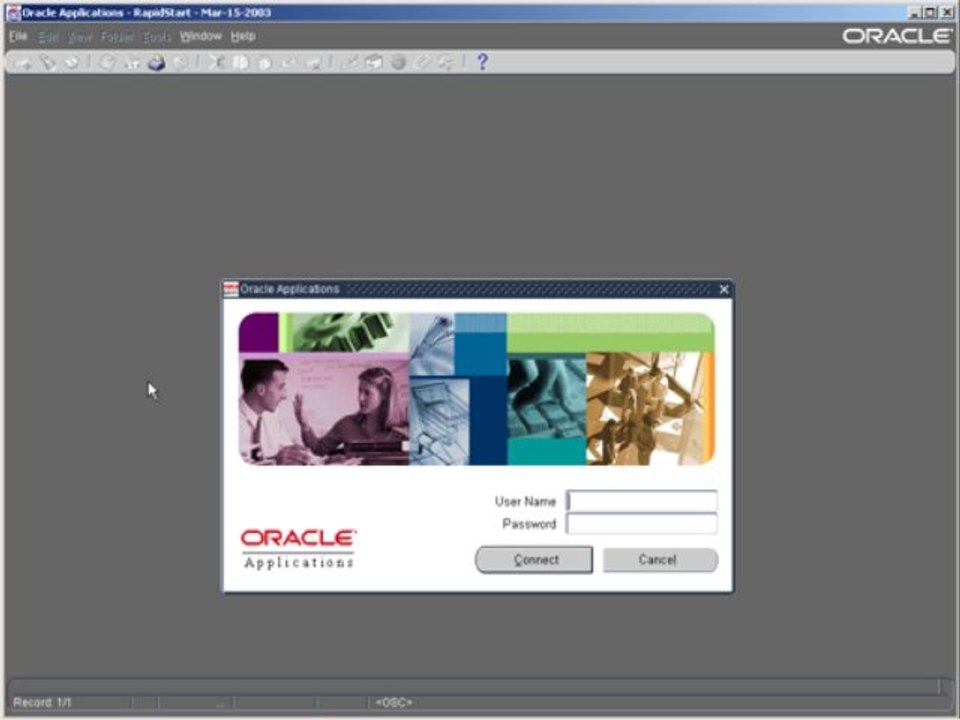The image size is (960, 720).
Task: Open the Window menu
Action: (x=200, y=36)
